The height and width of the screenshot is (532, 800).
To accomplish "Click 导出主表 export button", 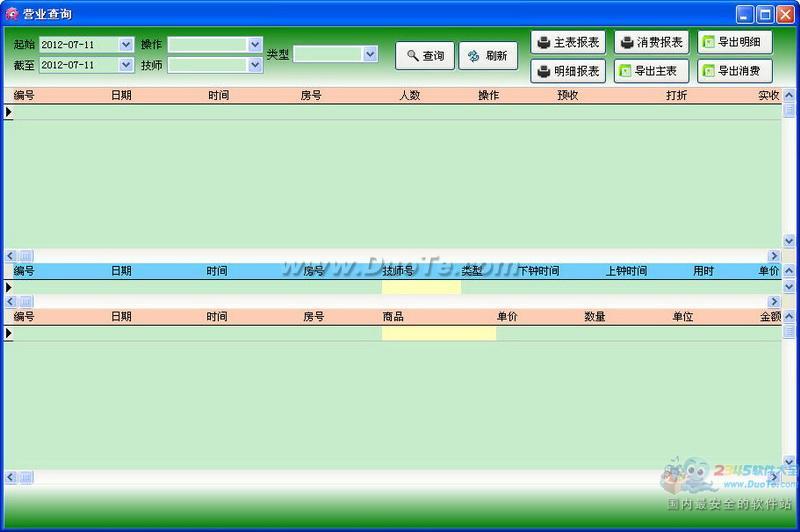I will pyautogui.click(x=651, y=72).
